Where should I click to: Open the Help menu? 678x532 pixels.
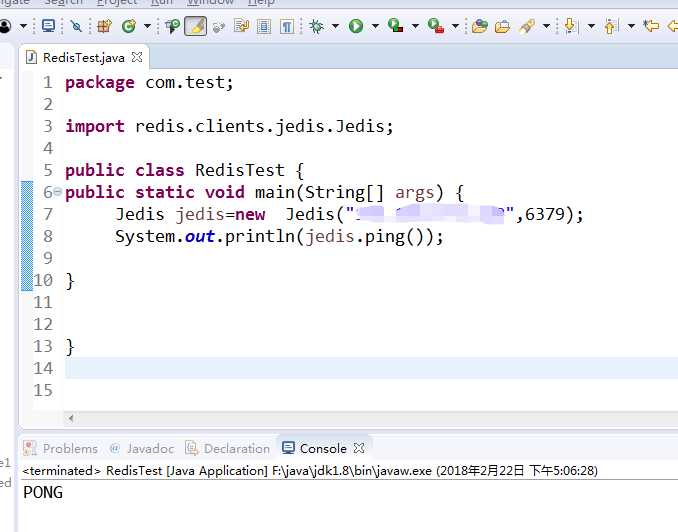point(261,2)
